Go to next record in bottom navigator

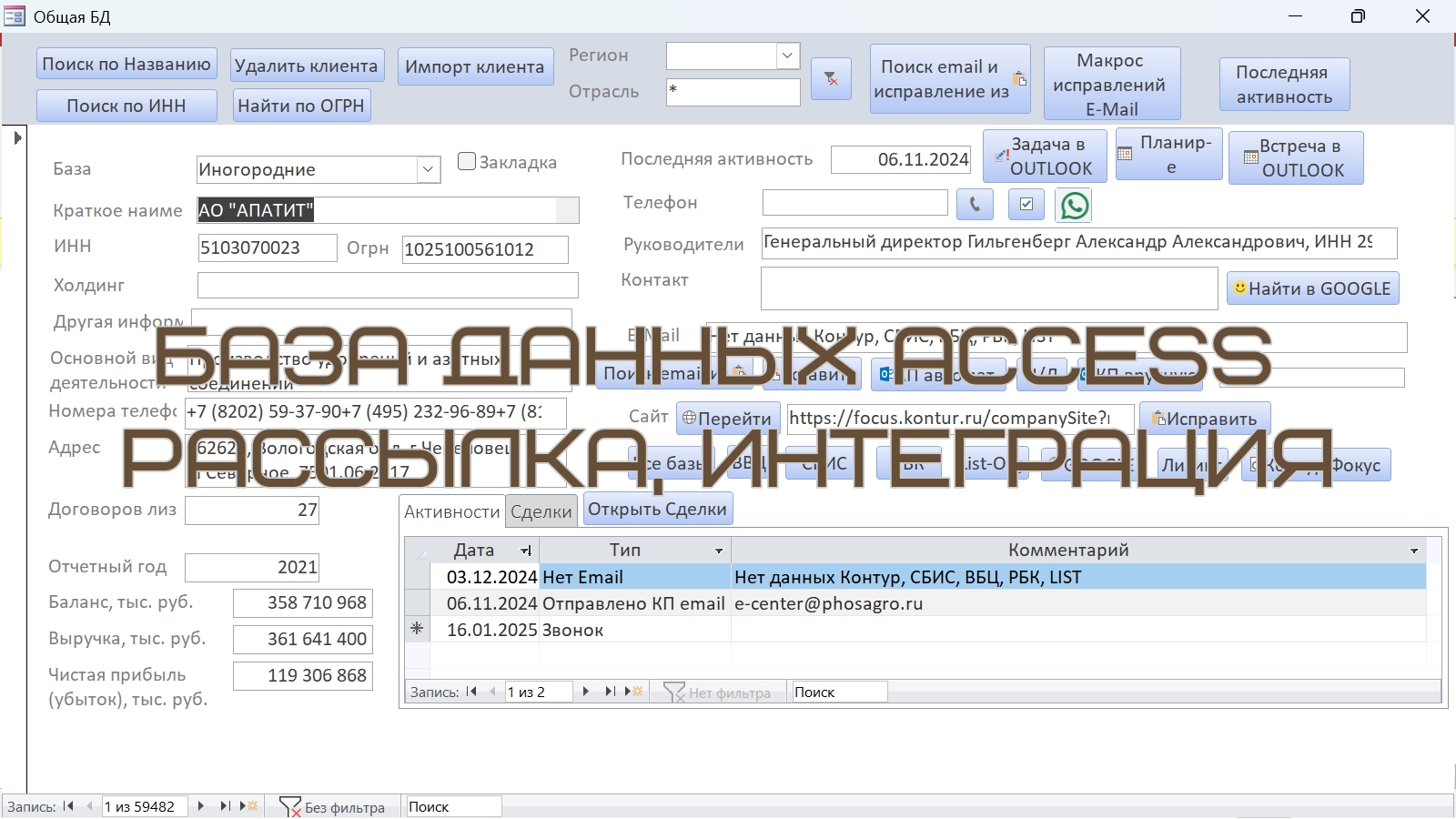201,806
